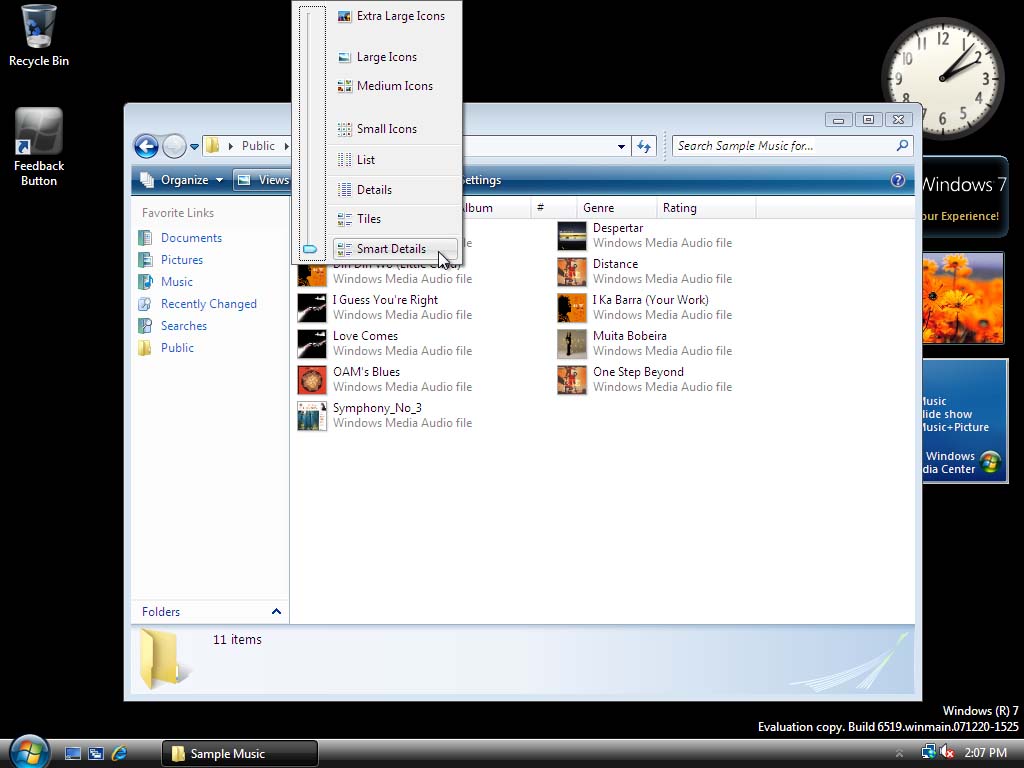Click the search magnifier icon
Screen dimensions: 1024x768
click(902, 146)
